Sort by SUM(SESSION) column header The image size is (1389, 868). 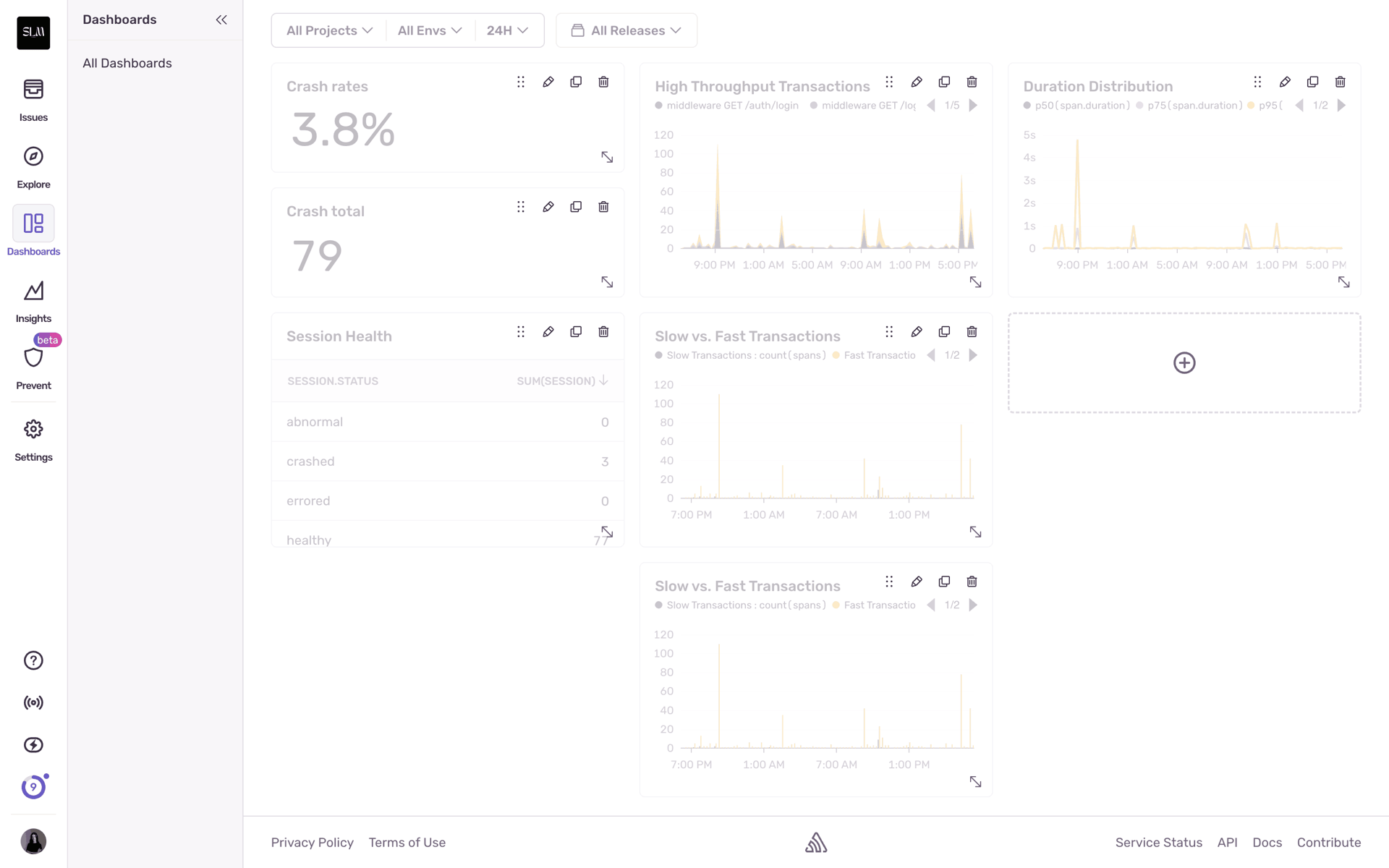click(x=562, y=381)
